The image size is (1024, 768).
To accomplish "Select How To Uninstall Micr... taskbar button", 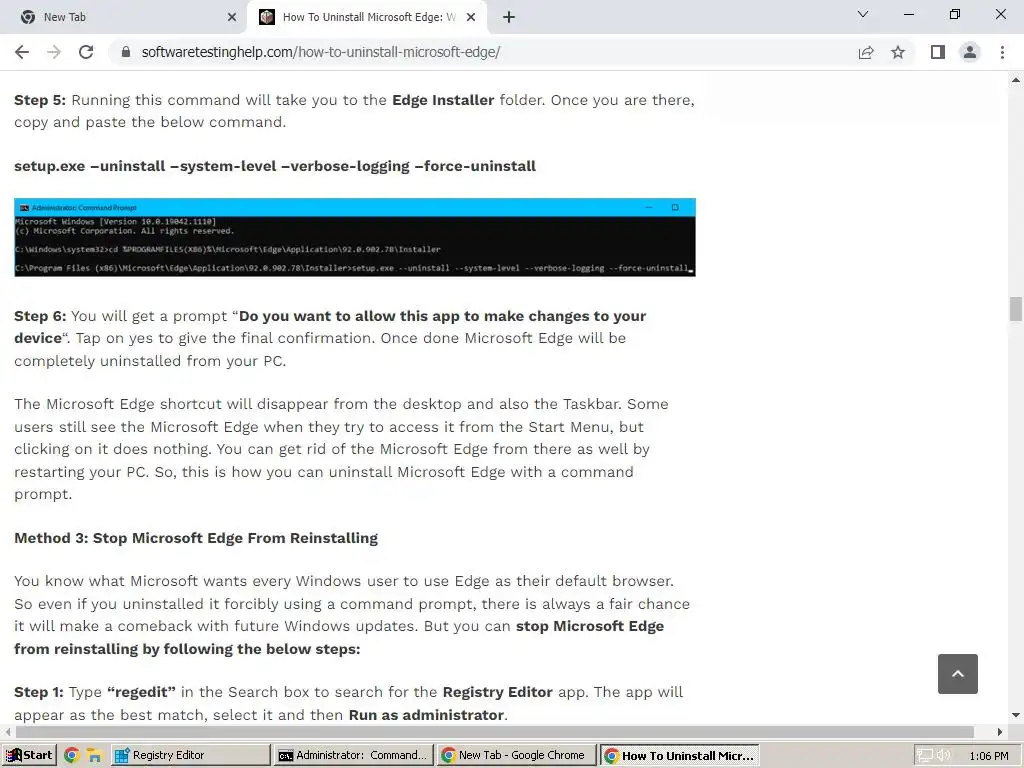I will click(x=680, y=756).
